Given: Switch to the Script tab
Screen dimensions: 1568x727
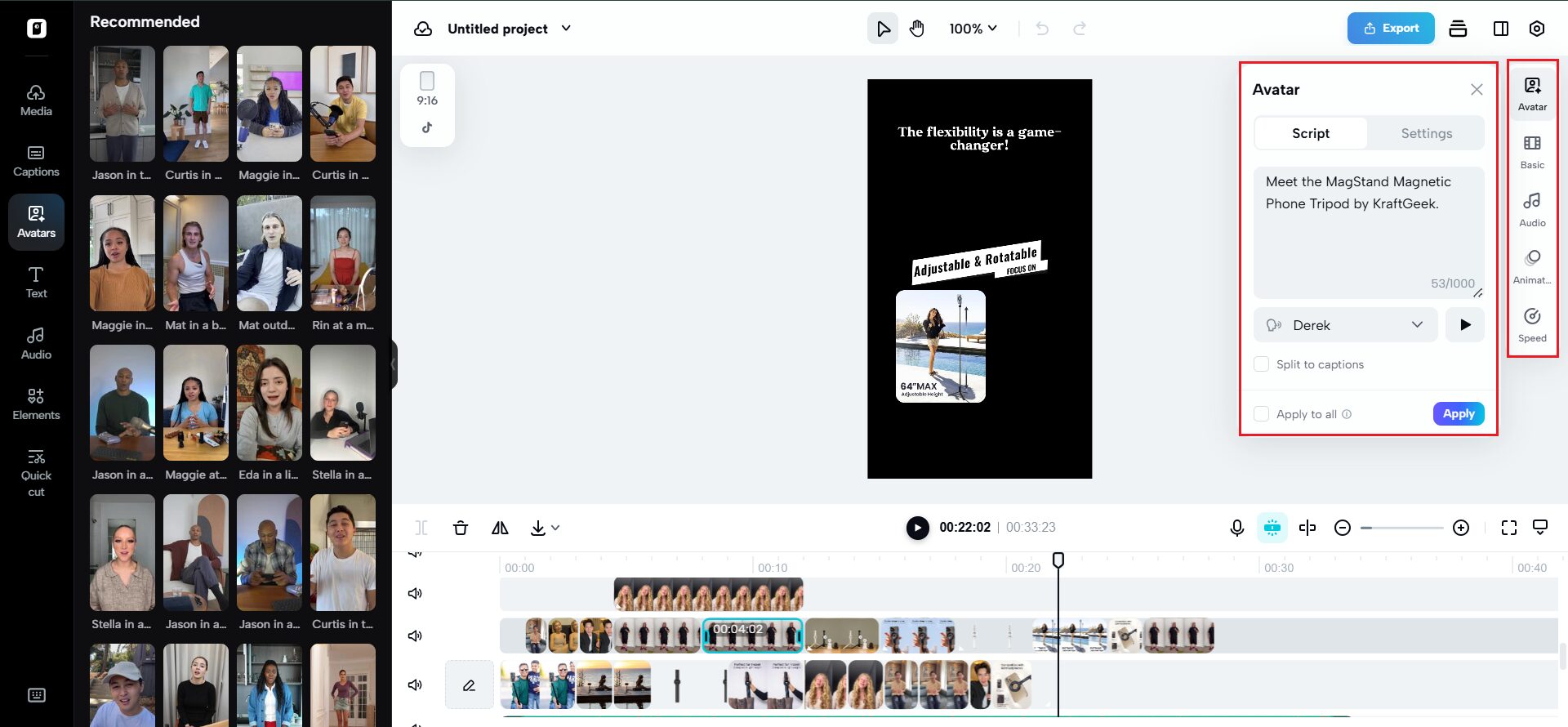Looking at the screenshot, I should tap(1311, 133).
